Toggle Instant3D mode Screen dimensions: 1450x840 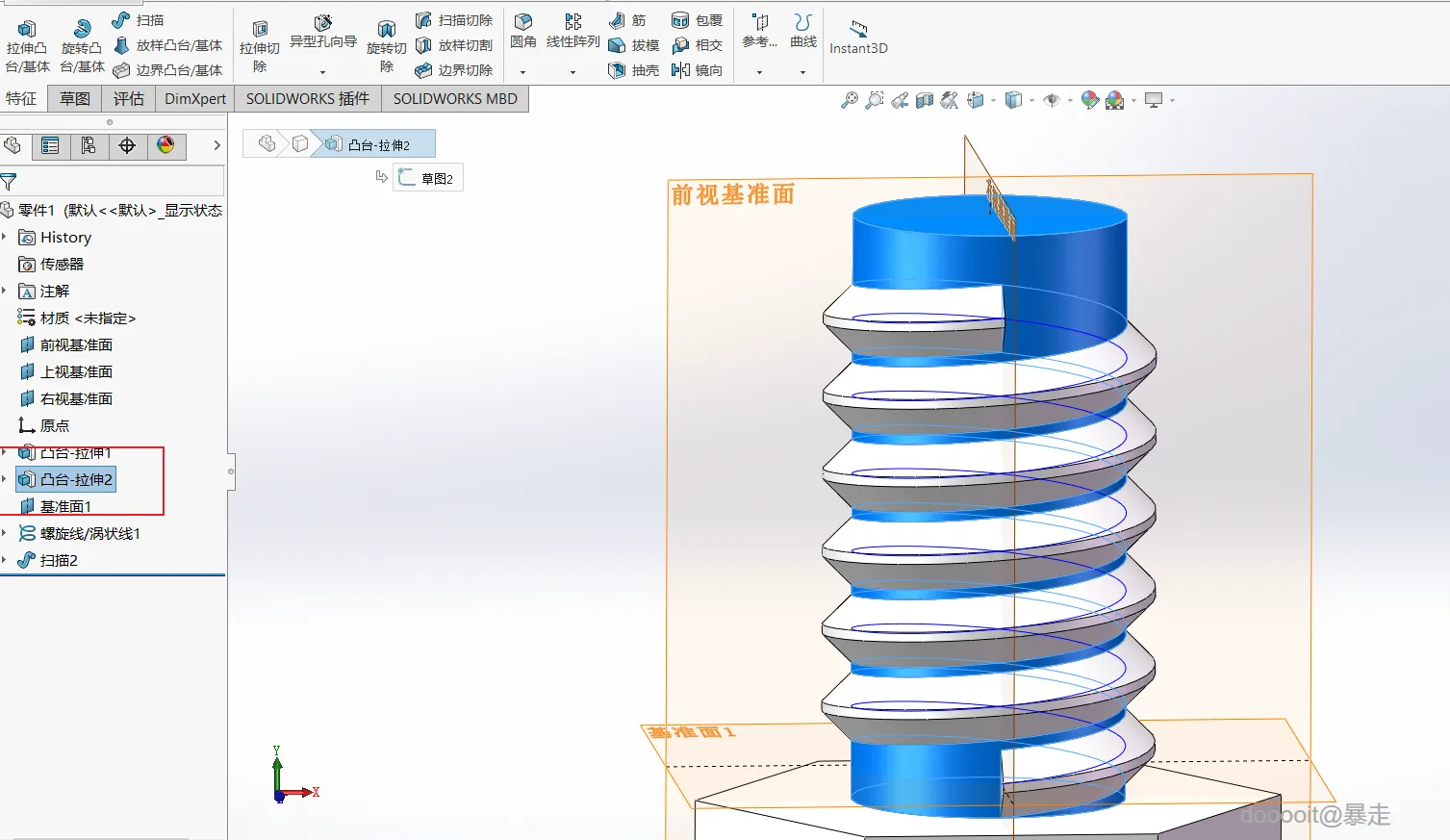(858, 37)
